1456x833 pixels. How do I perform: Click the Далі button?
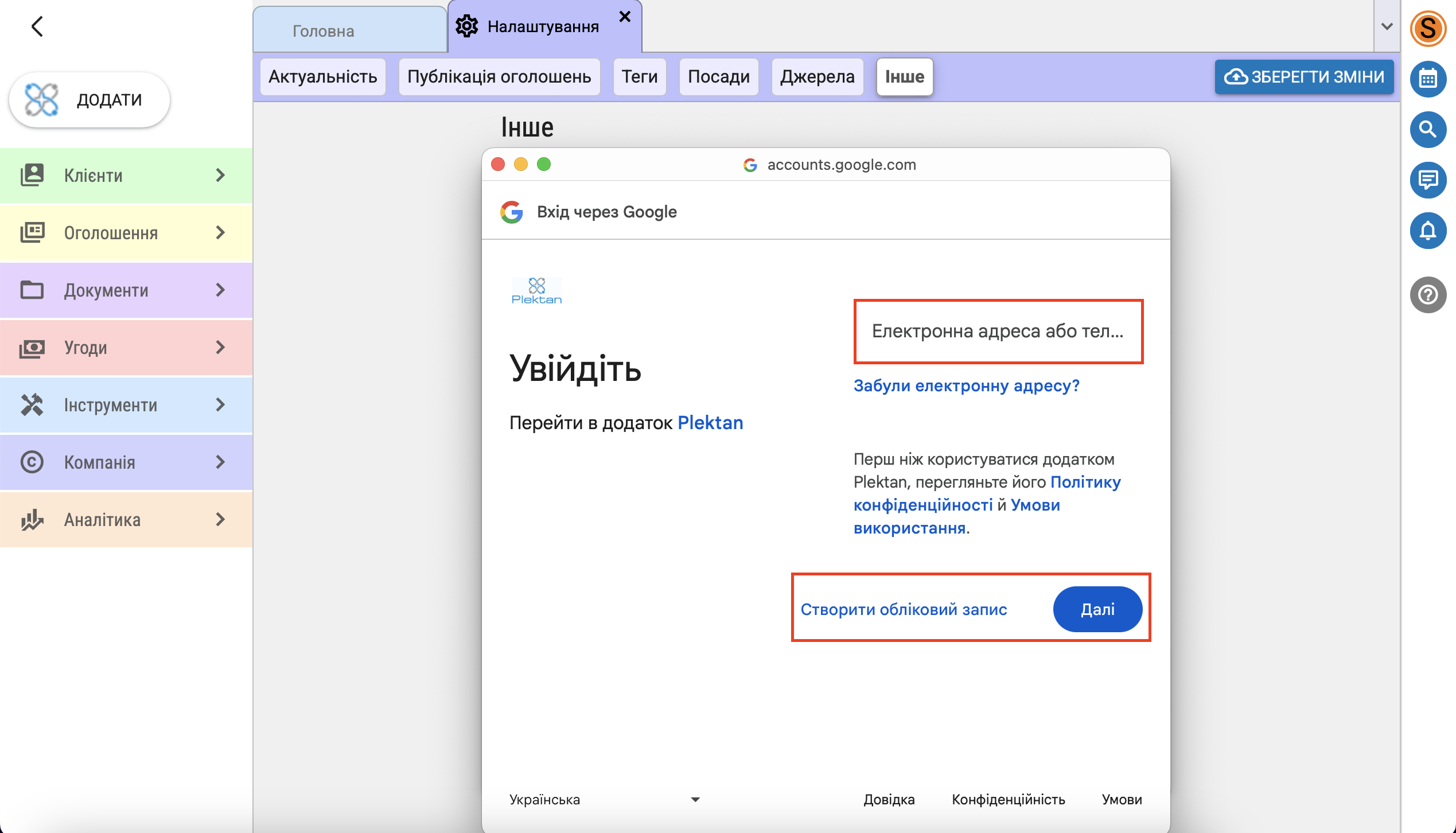click(x=1097, y=609)
